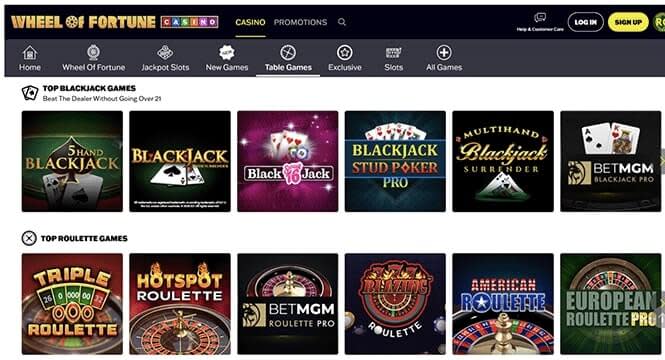Launch the 5 Hand Blackjack game

tap(72, 161)
